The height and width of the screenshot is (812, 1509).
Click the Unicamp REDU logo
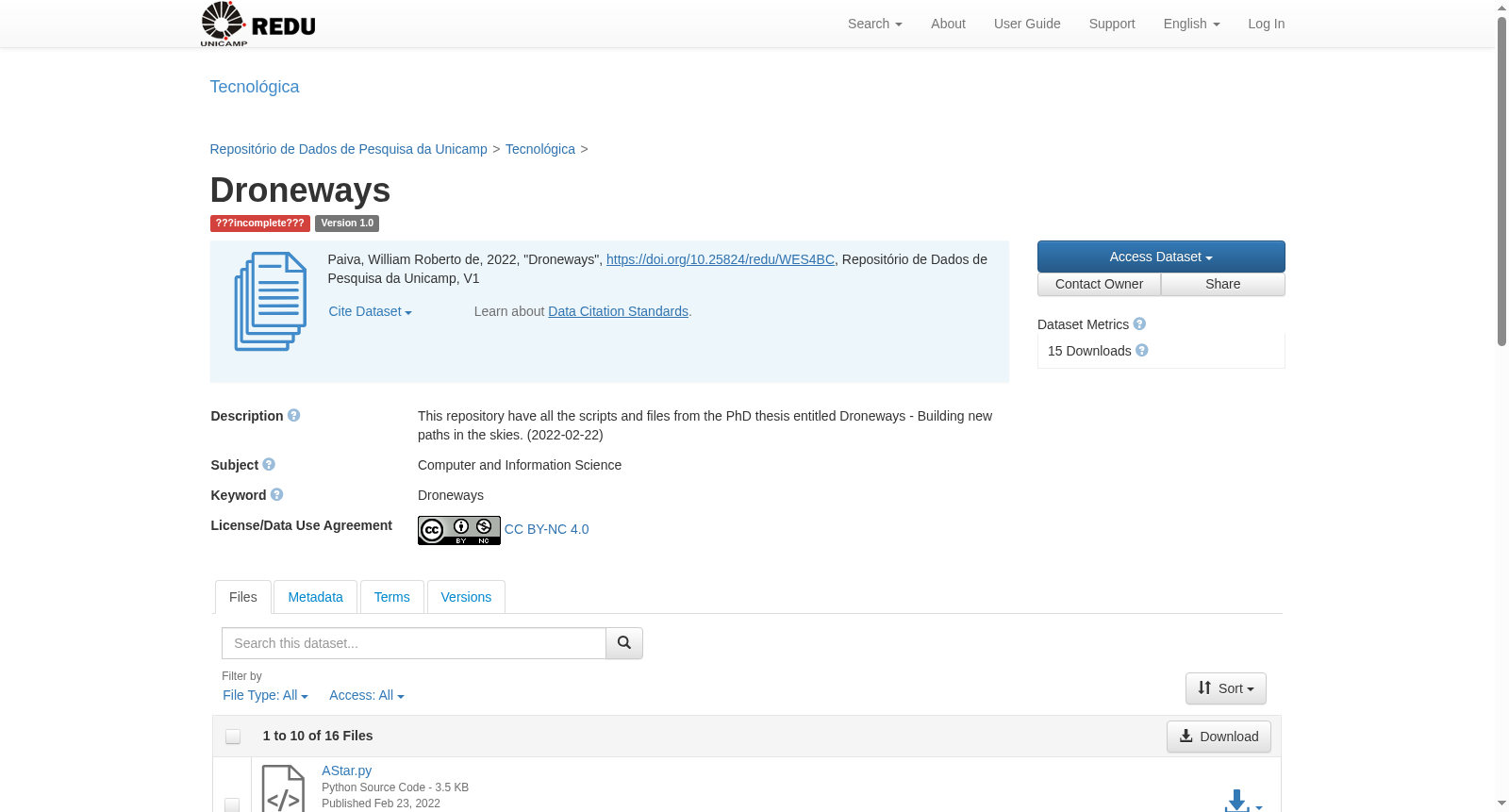tap(257, 24)
